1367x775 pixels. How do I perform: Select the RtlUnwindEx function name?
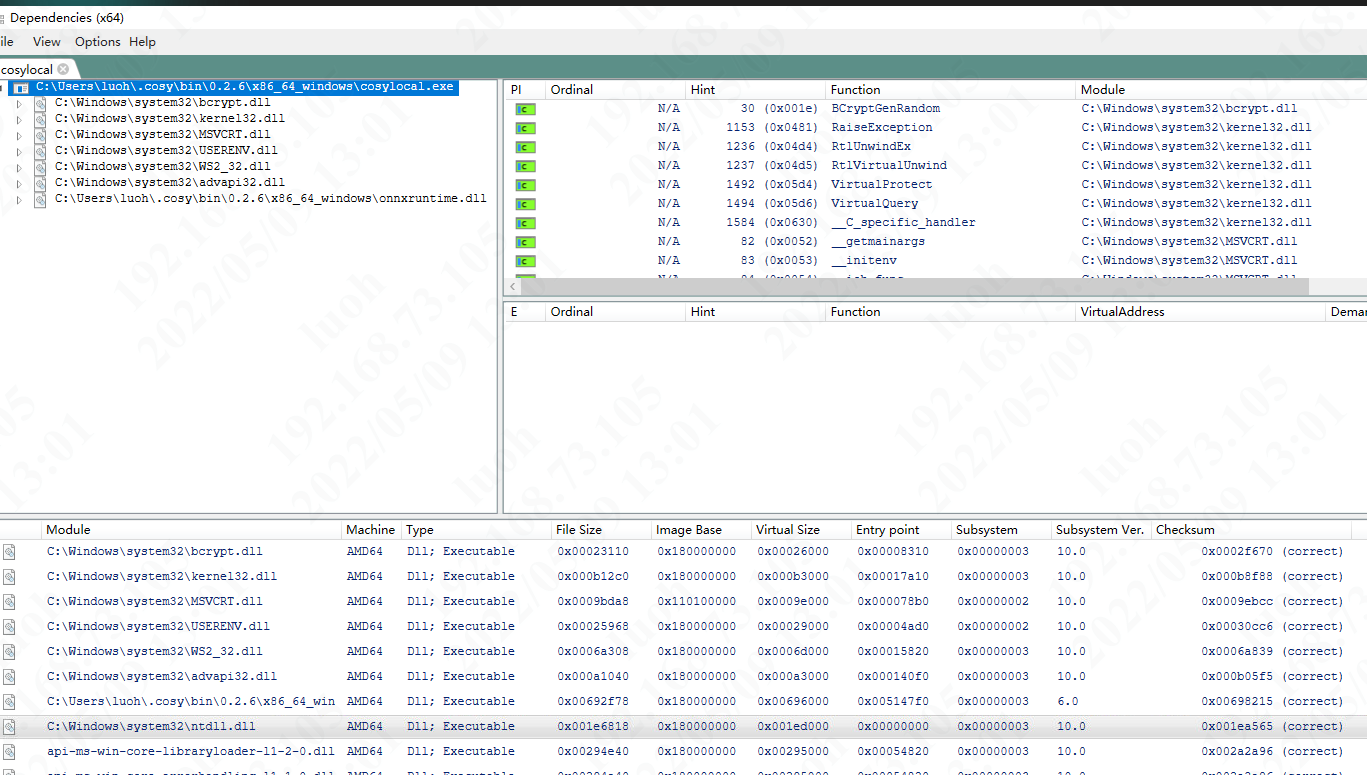pyautogui.click(x=871, y=147)
